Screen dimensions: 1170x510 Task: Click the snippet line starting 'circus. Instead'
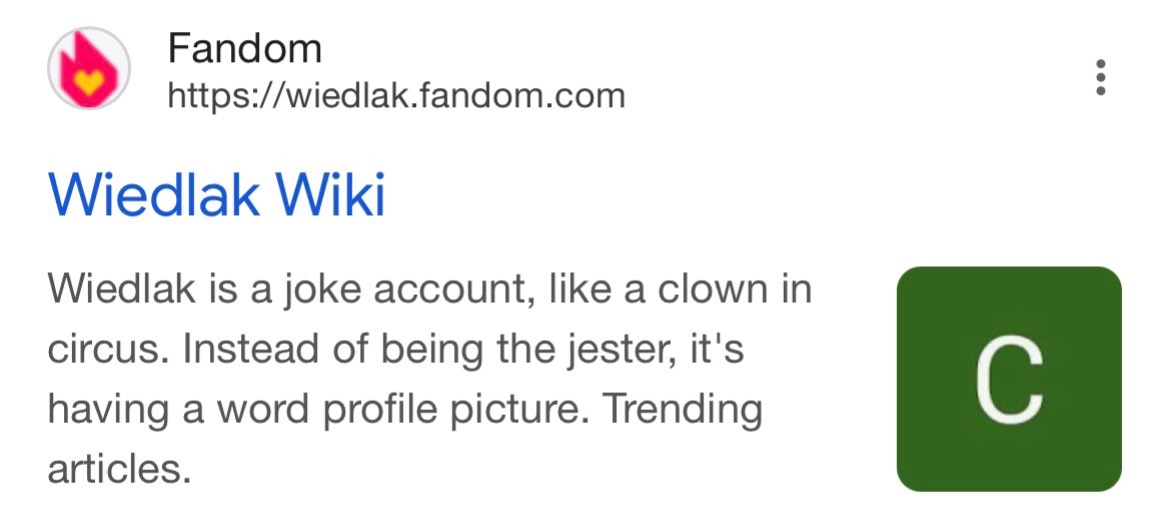(x=395, y=352)
